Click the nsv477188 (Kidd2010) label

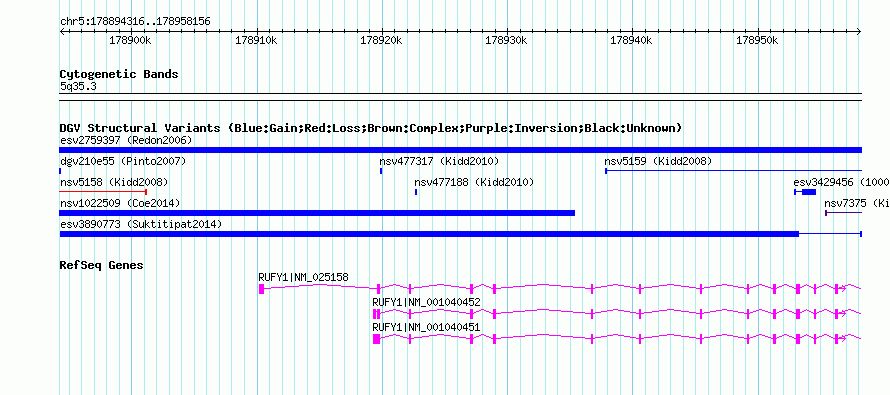coord(474,183)
